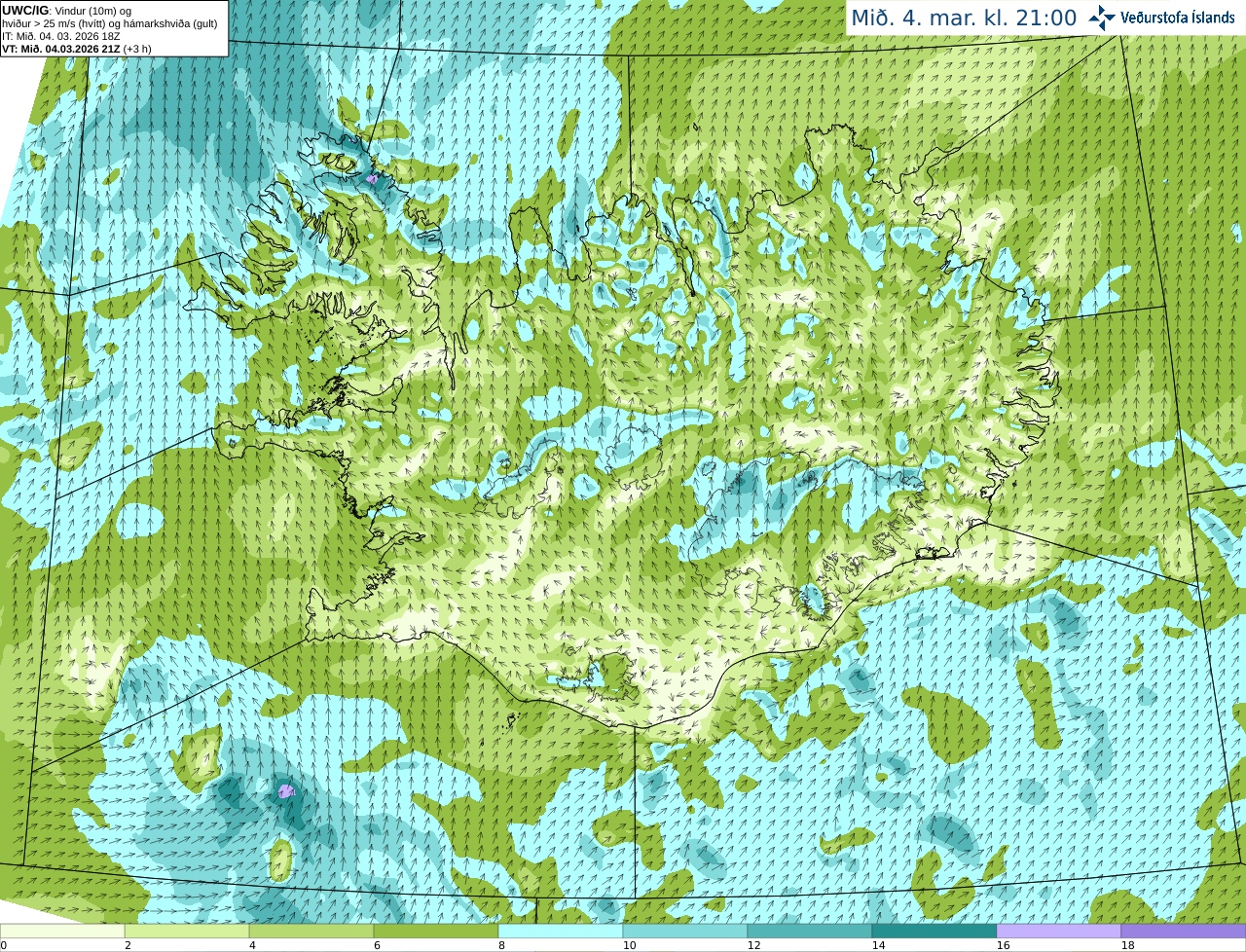This screenshot has height=952, width=1246.
Task: Click the '4' label on the wind scale
Action: coord(252,945)
